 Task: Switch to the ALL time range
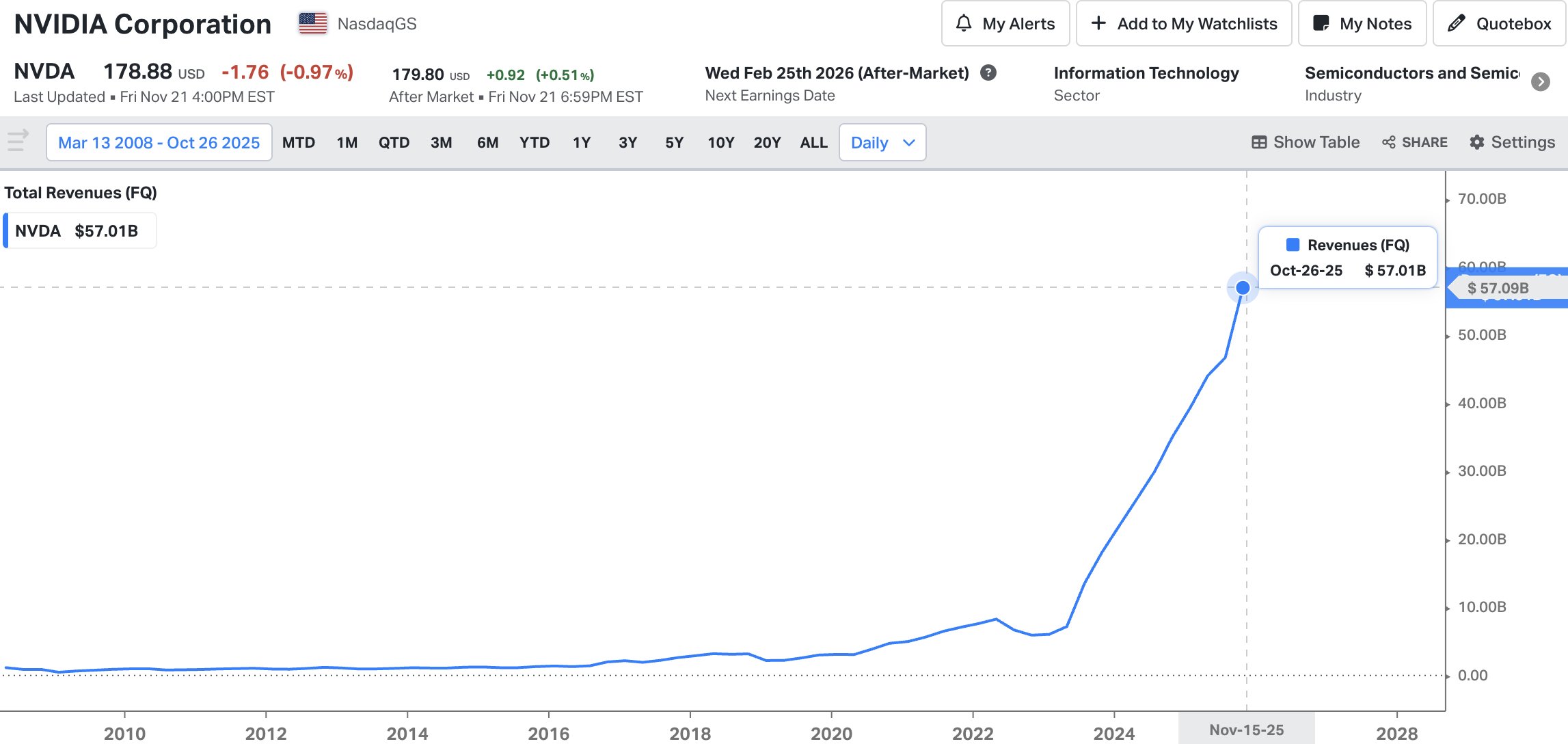[x=813, y=142]
